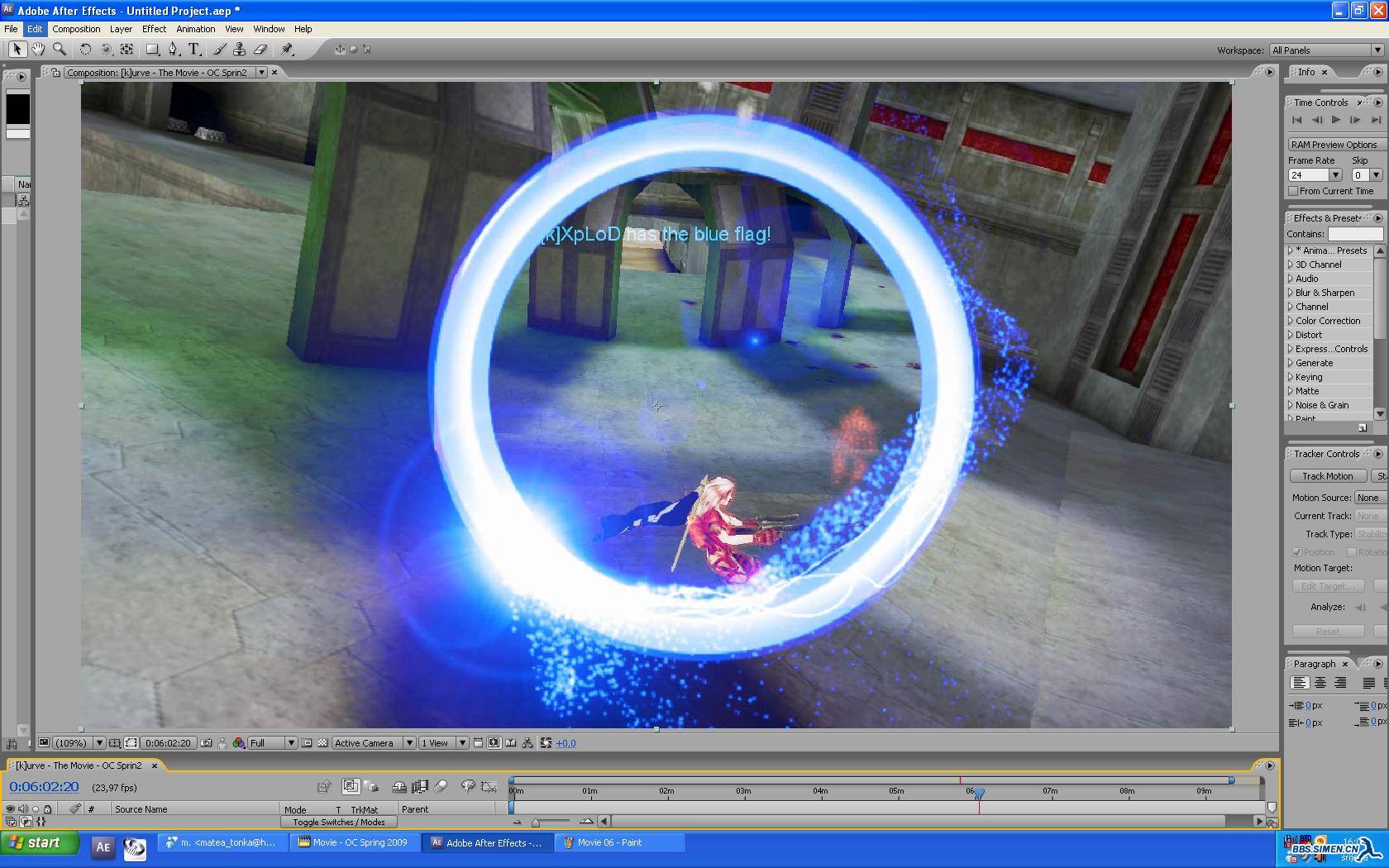1389x868 pixels.
Task: Click the exposure value +0,0
Action: point(566,743)
